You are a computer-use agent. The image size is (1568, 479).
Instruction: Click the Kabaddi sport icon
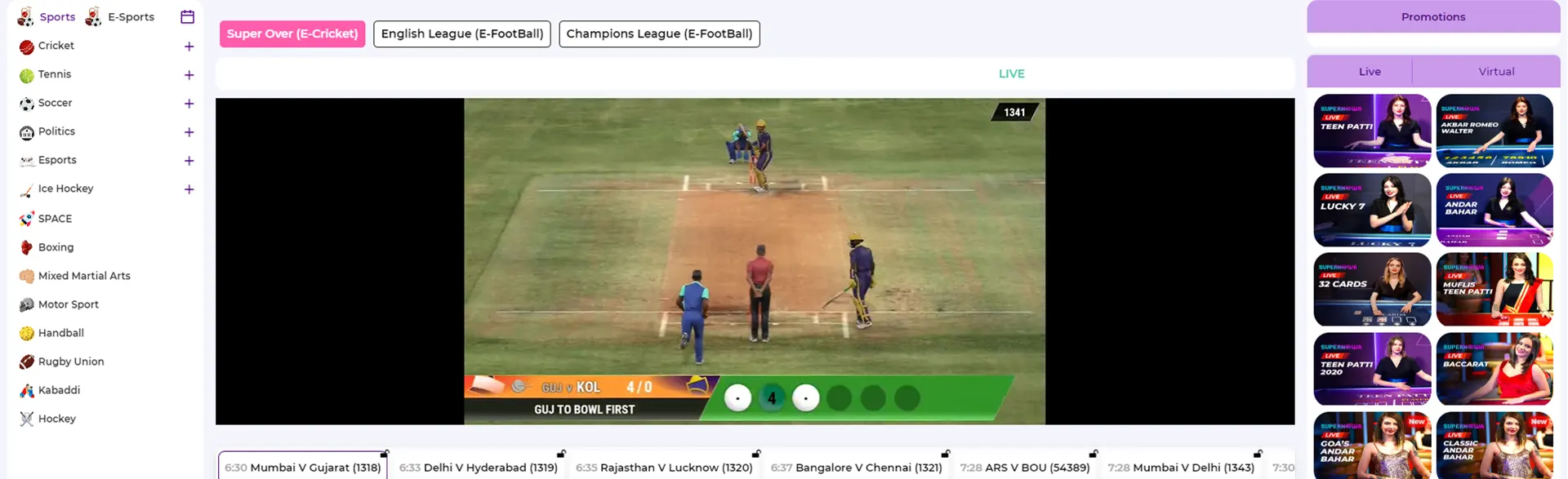(26, 391)
